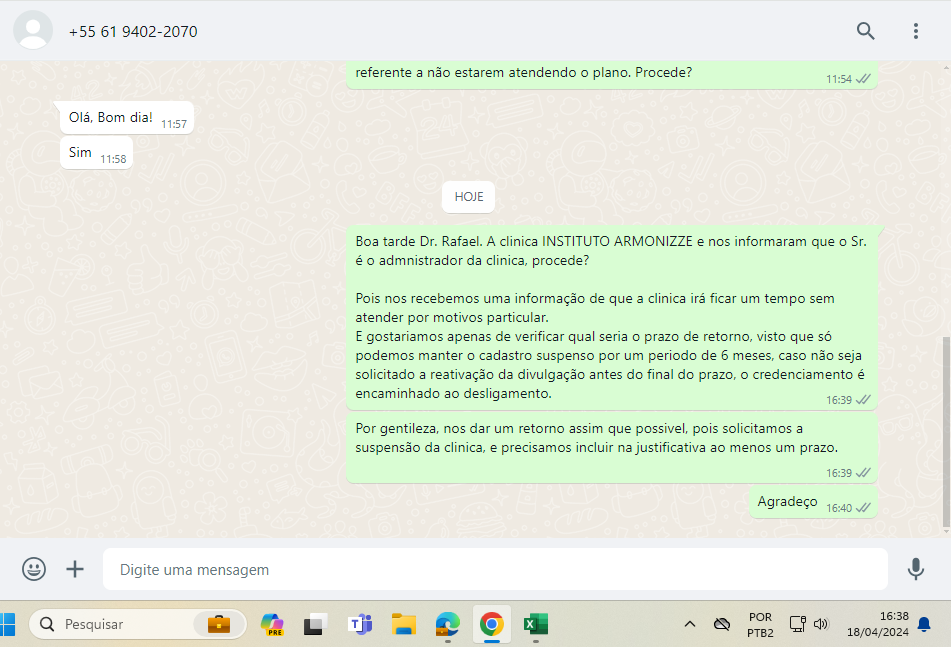Open the three-dot chat menu
This screenshot has width=951, height=647.
tap(916, 31)
